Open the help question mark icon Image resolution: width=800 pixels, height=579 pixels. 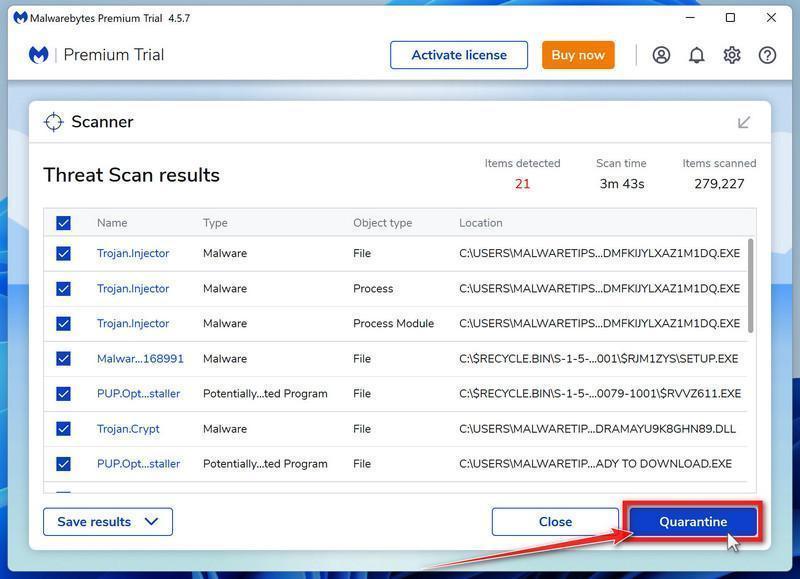[x=767, y=55]
